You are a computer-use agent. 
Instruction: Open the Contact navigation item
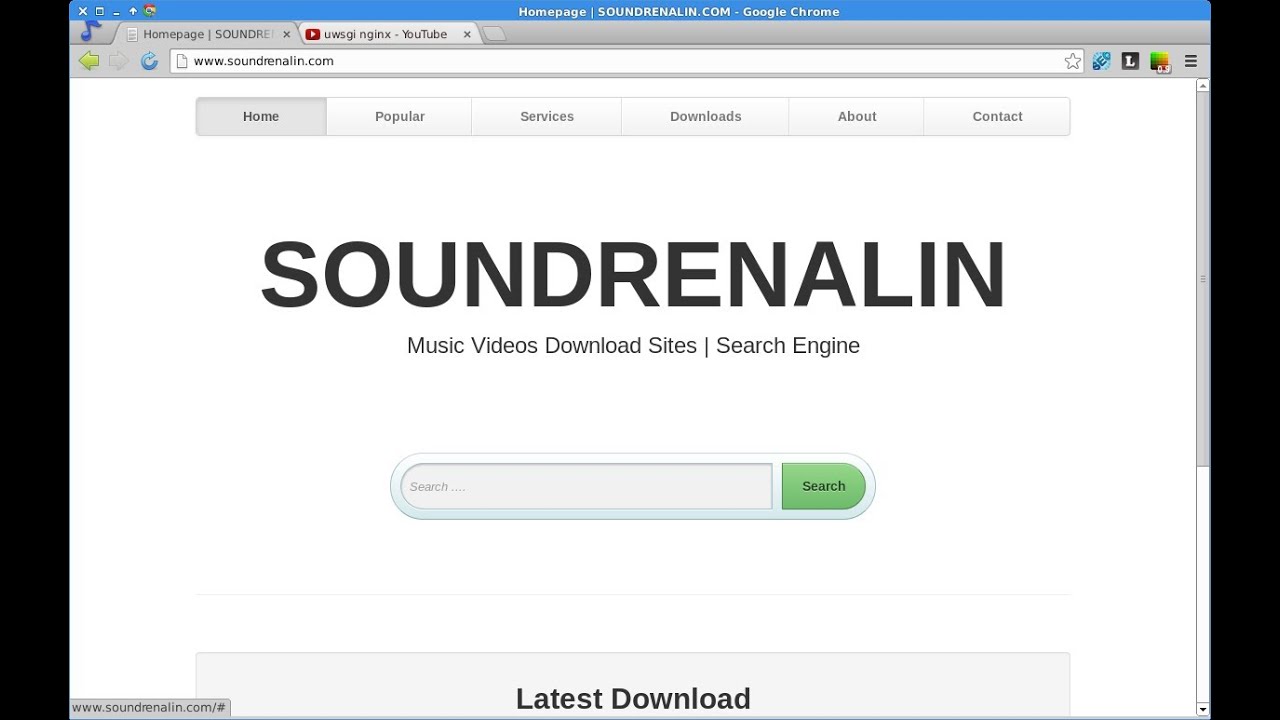[997, 116]
